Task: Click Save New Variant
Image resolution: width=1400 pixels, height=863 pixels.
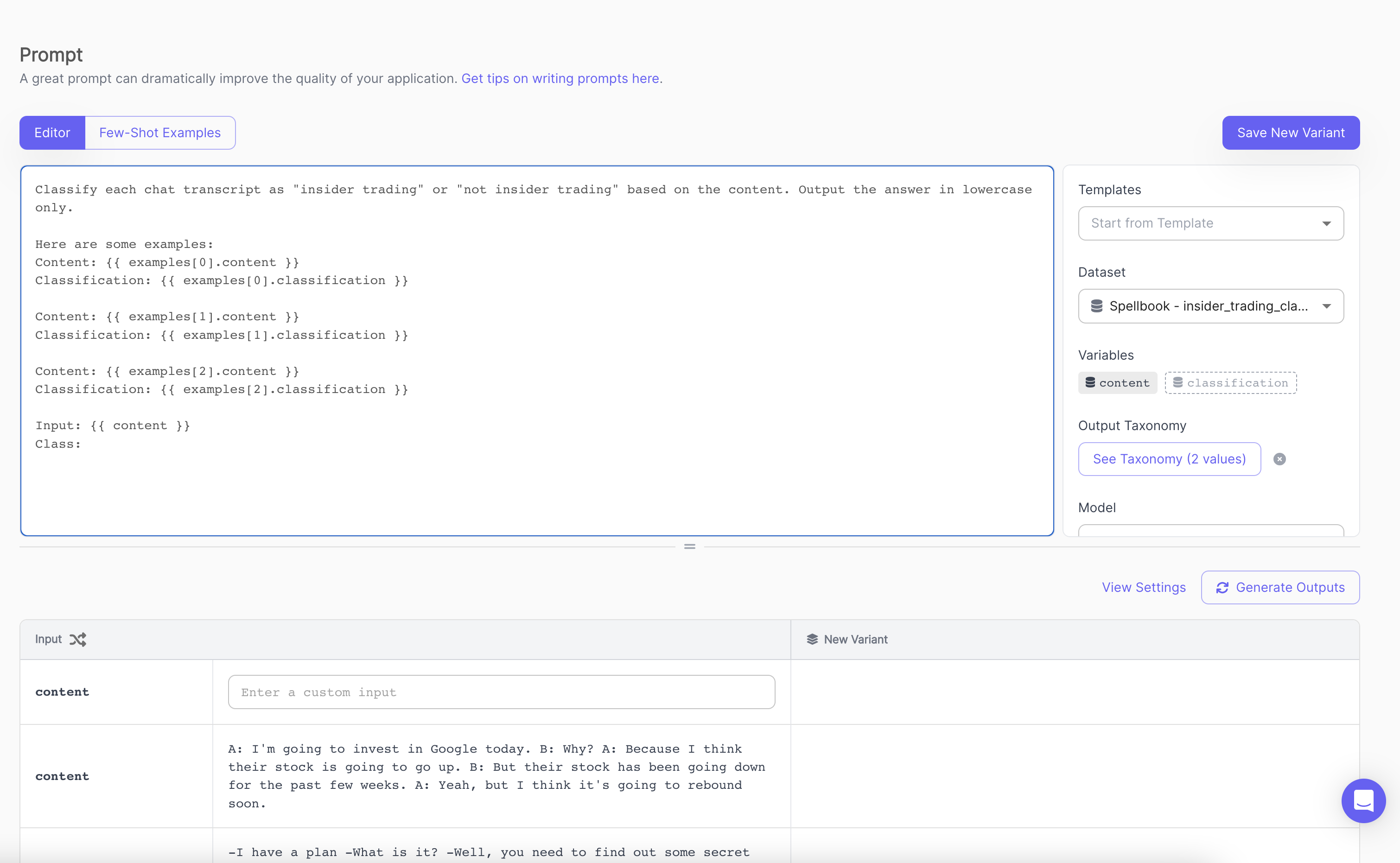Action: tap(1291, 133)
